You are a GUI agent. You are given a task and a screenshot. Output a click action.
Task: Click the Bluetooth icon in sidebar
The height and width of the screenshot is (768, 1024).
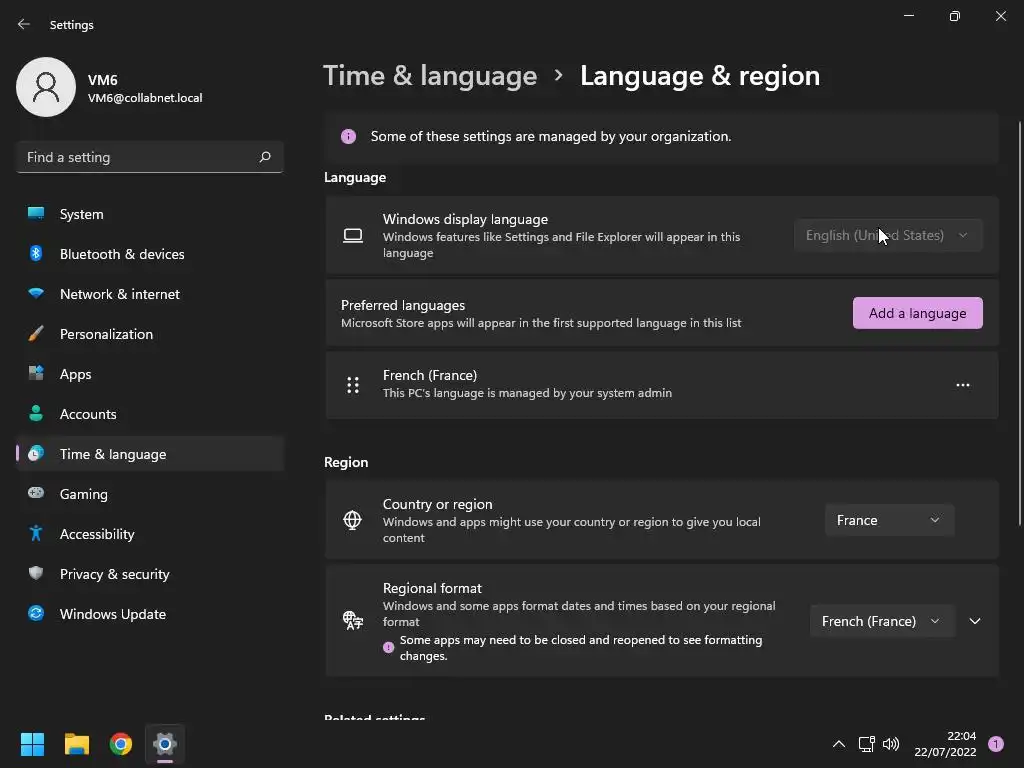click(36, 253)
